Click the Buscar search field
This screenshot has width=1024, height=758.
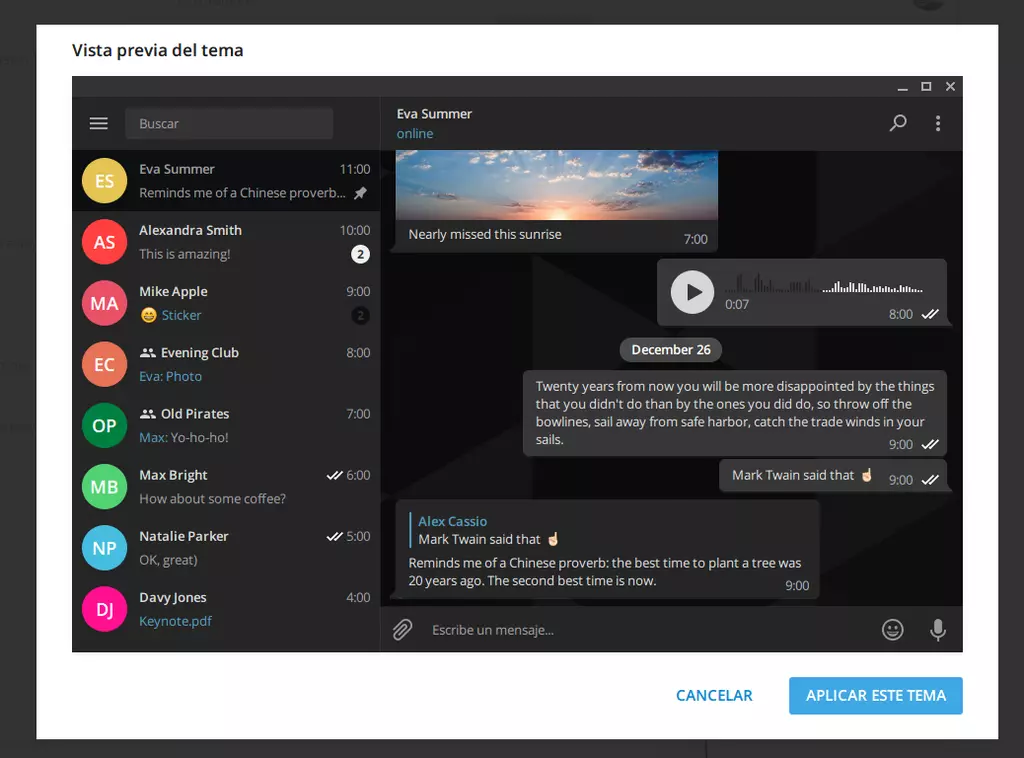[229, 124]
